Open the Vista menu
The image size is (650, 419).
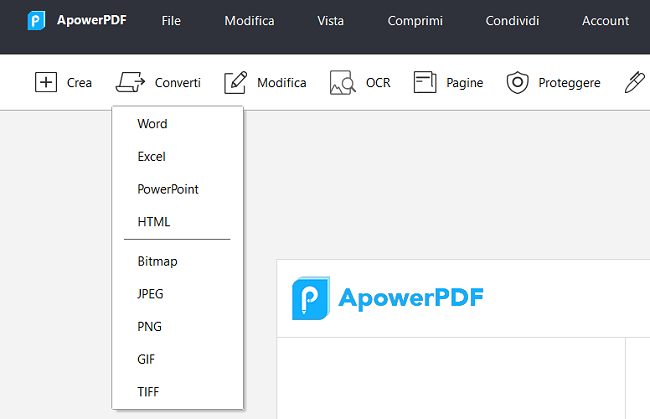click(331, 21)
